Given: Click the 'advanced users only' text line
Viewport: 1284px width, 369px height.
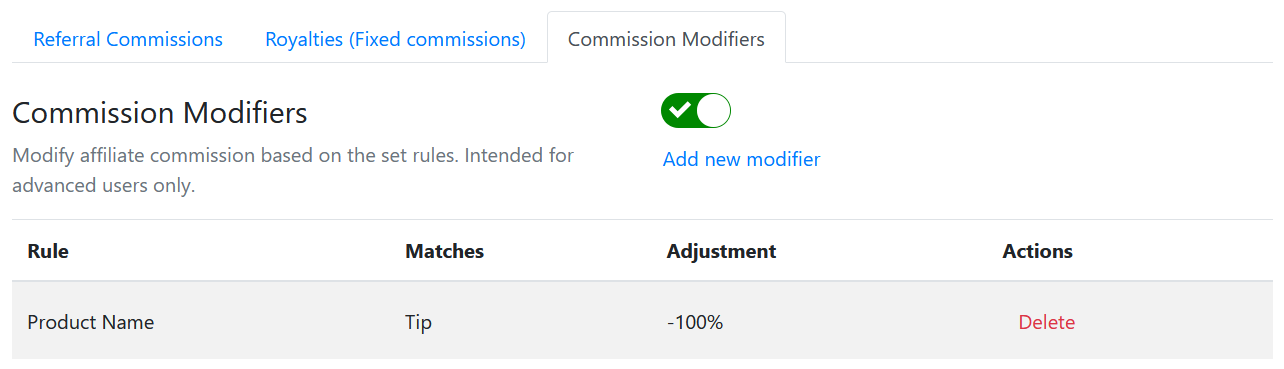Looking at the screenshot, I should pos(103,186).
